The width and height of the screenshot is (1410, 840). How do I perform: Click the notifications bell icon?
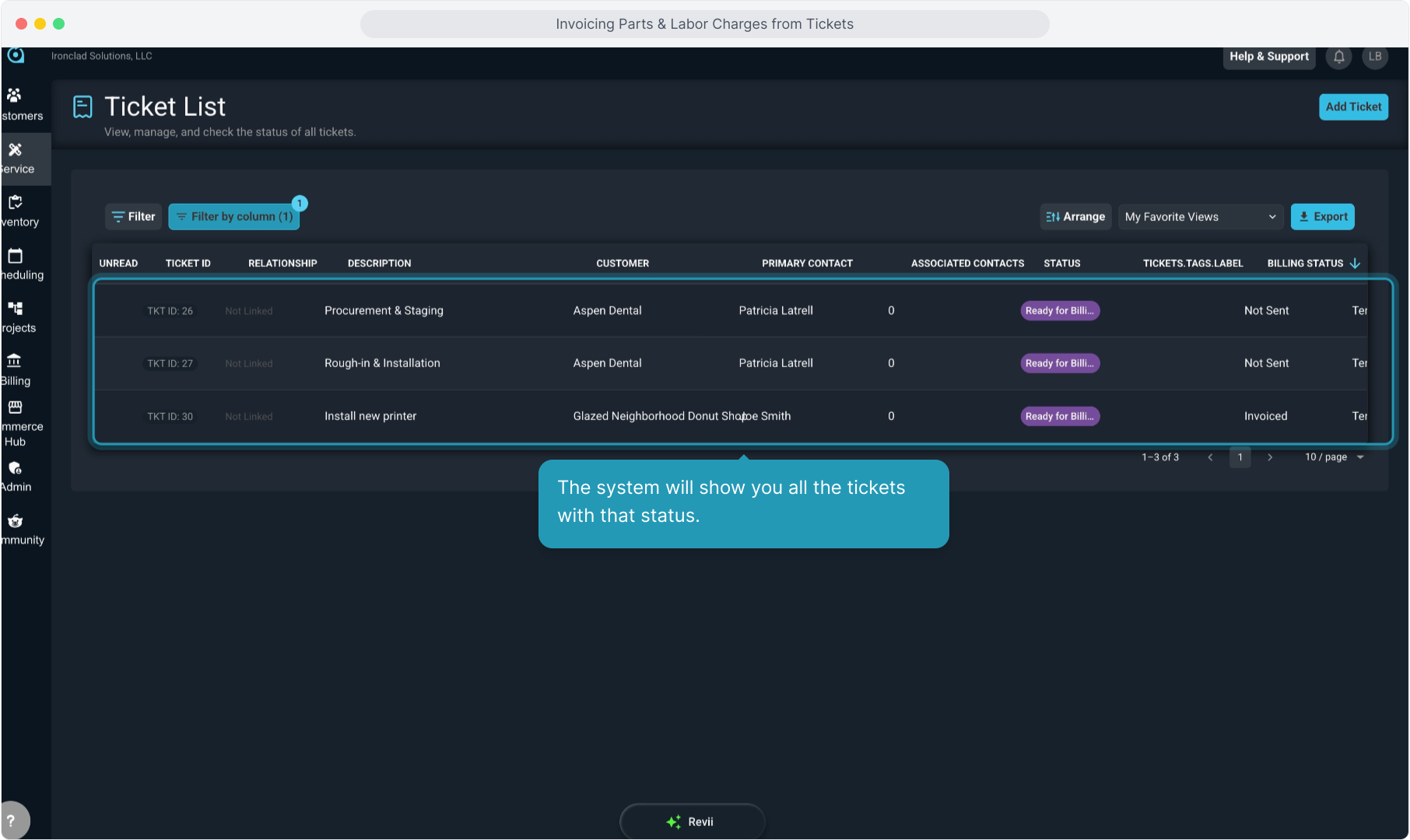coord(1338,57)
